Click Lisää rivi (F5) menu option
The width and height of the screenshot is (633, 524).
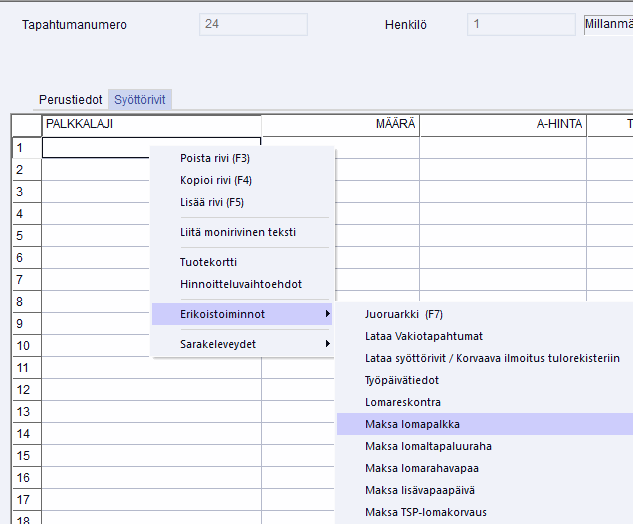click(212, 202)
